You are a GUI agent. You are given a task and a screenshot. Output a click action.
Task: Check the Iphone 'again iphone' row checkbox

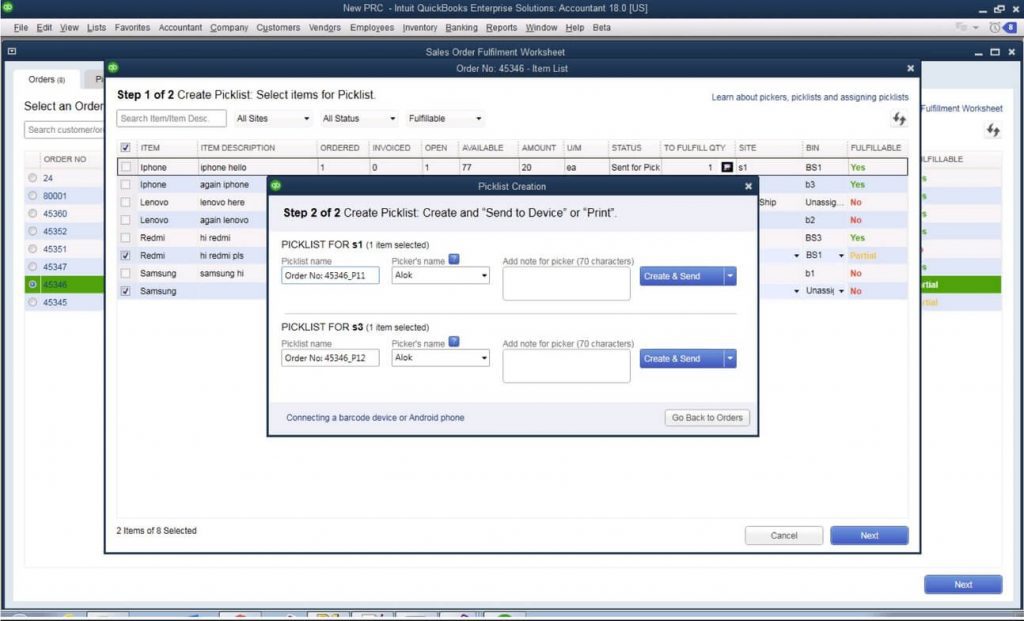125,185
